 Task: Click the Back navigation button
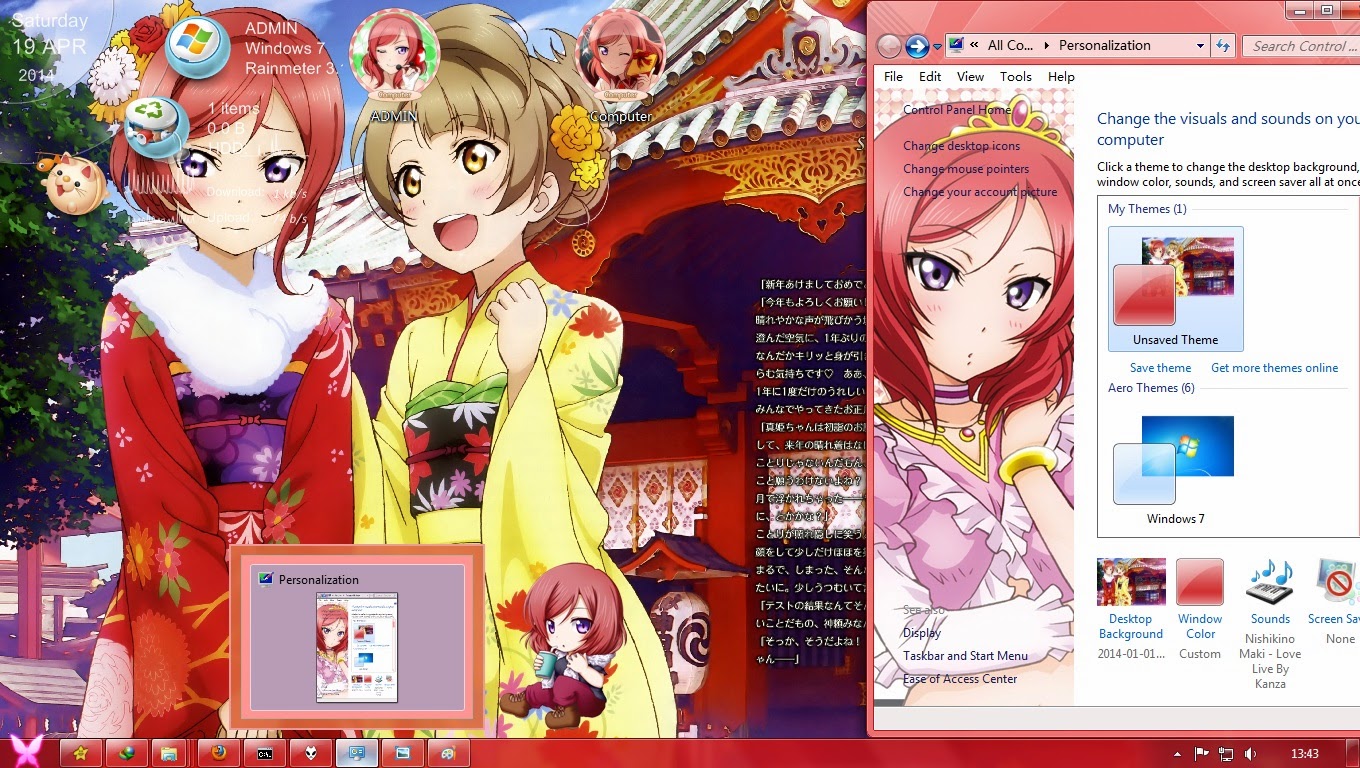(888, 46)
